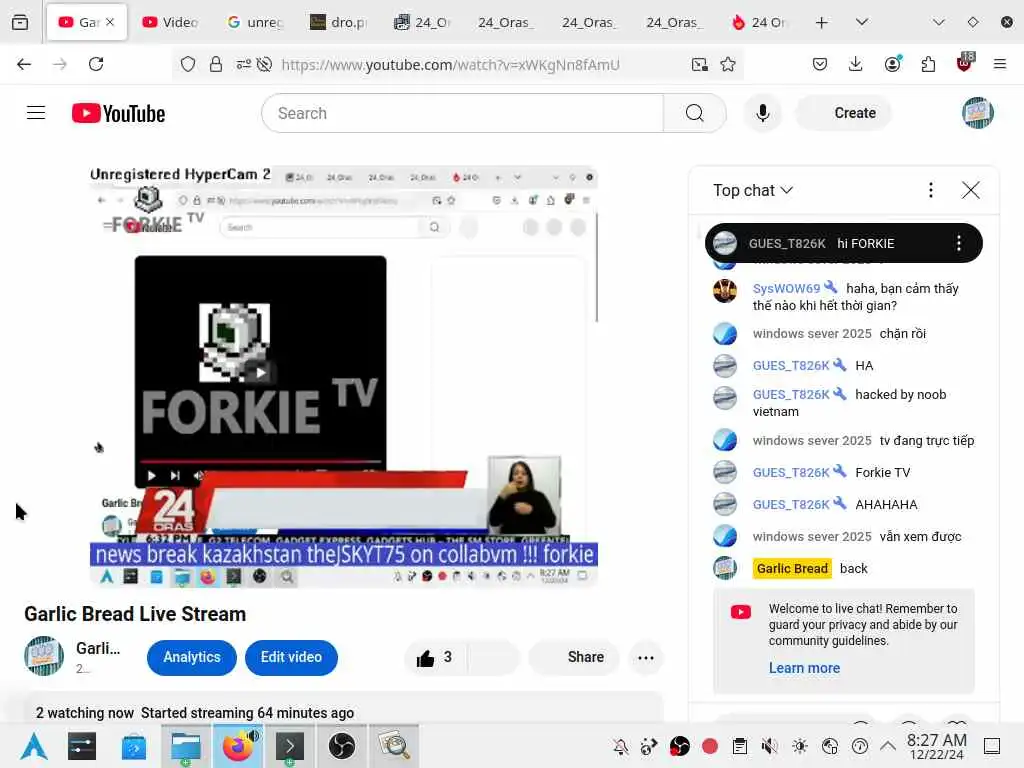Viewport: 1024px width, 768px height.
Task: Switch to tab with fire icon
Action: tap(760, 22)
